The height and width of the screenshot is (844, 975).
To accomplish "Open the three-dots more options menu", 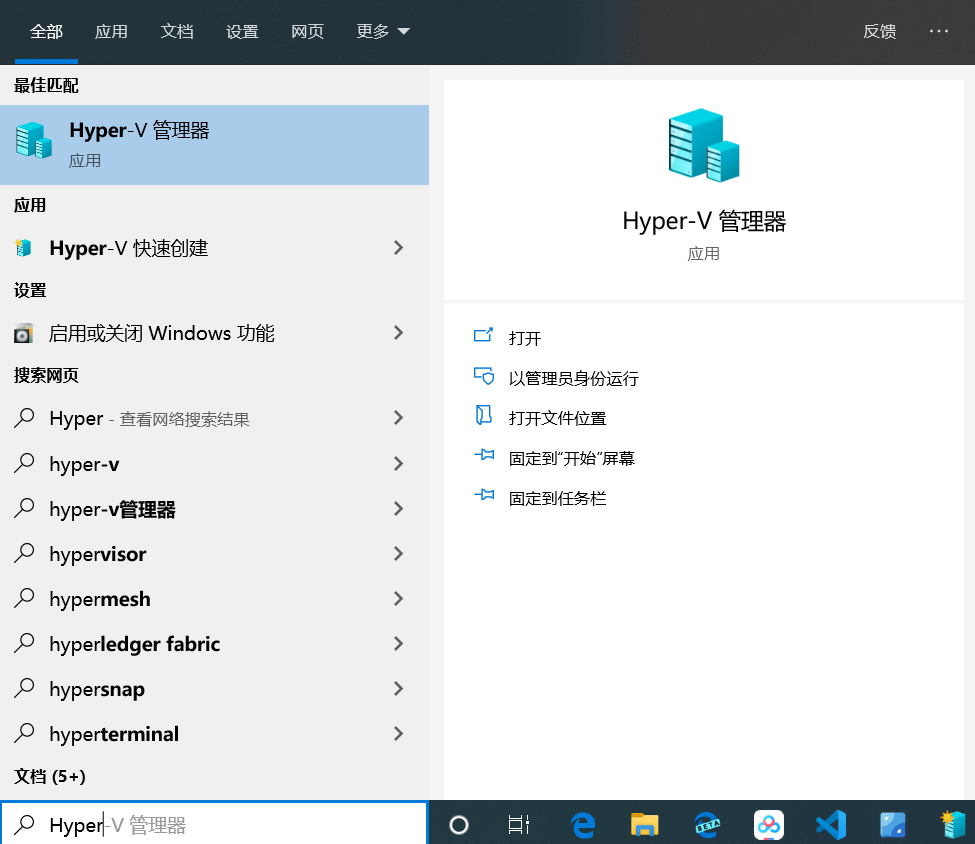I will [938, 31].
